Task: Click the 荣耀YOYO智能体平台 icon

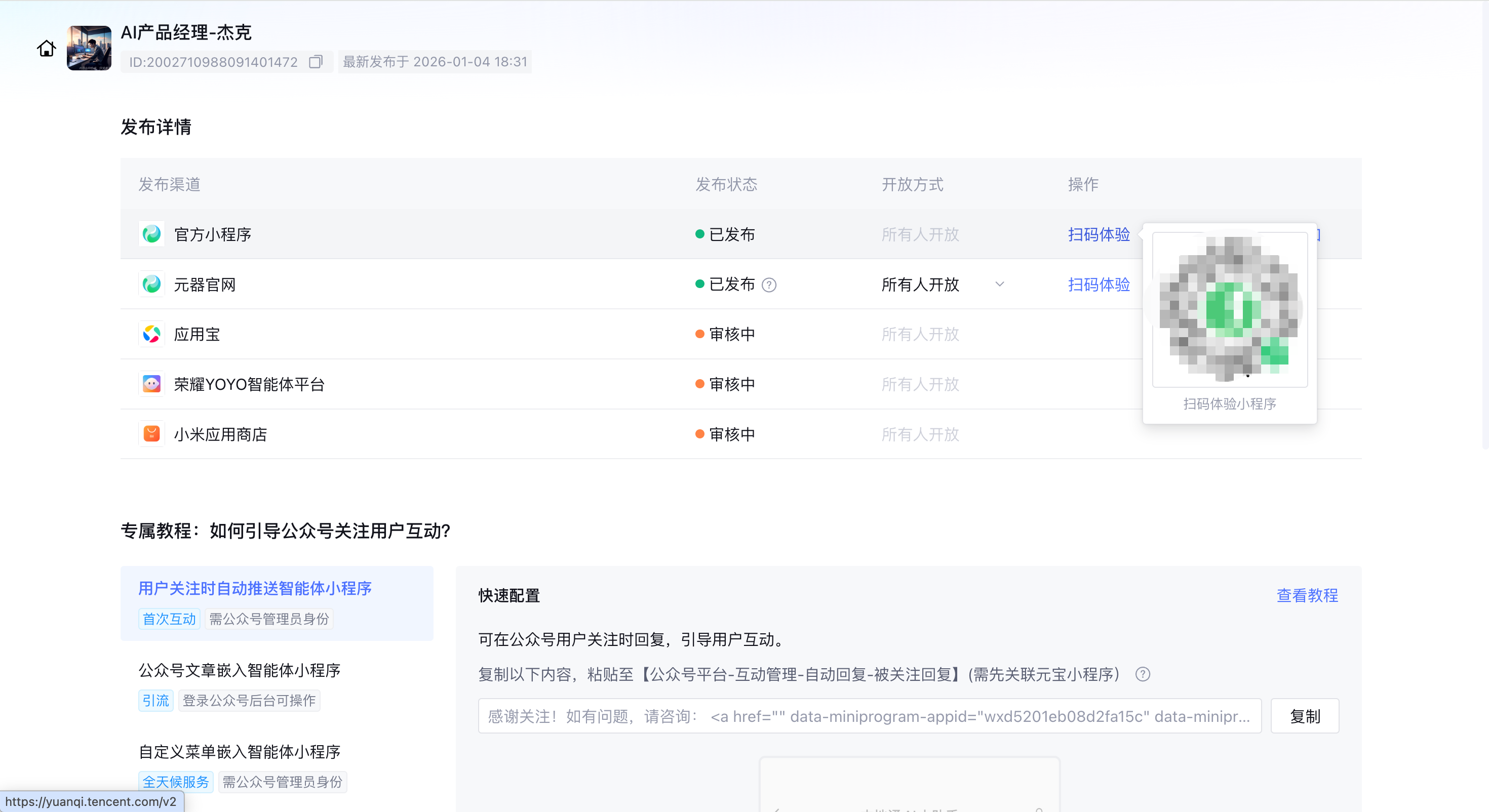Action: pos(151,384)
